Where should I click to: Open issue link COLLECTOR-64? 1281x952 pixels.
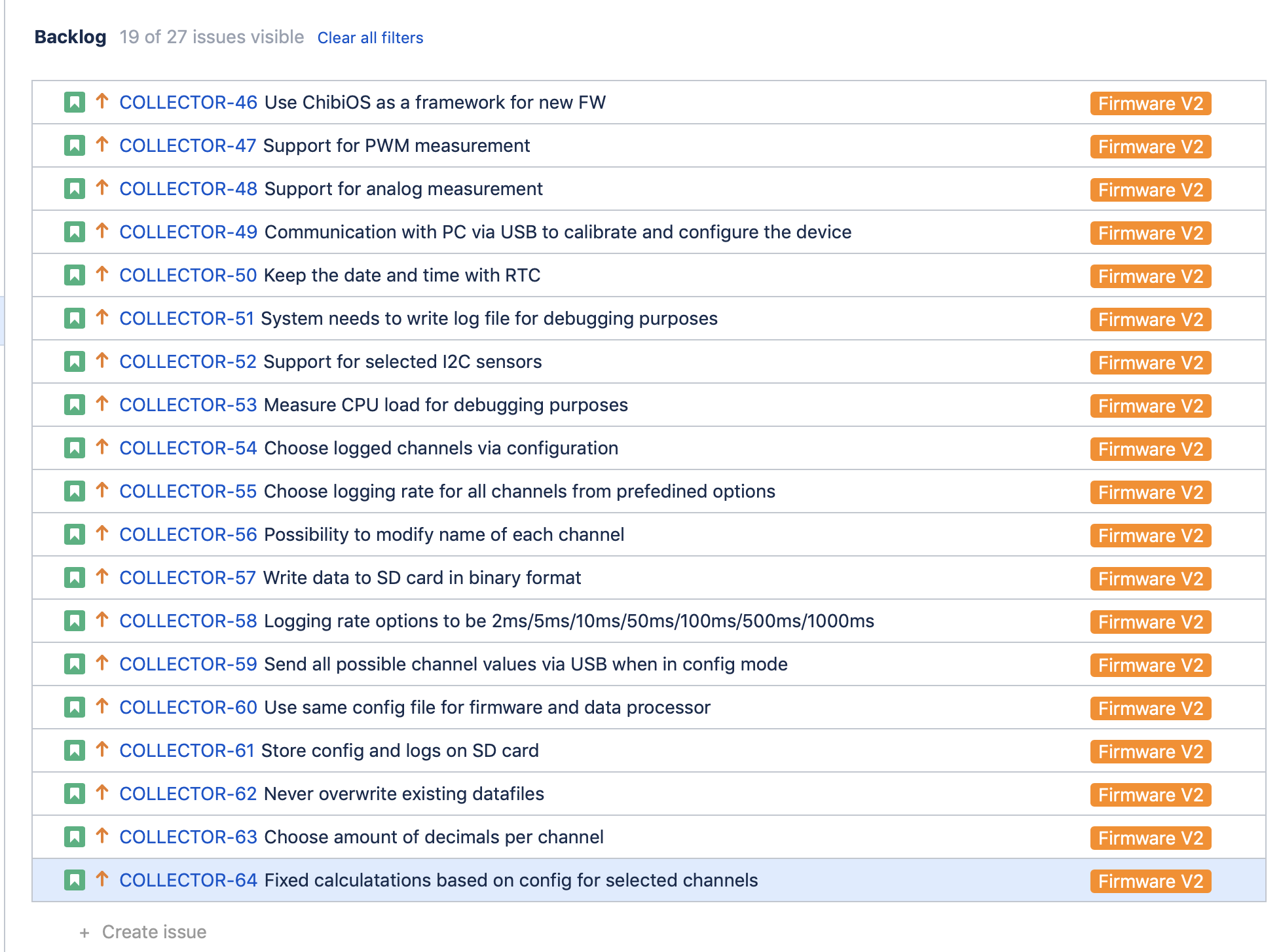(x=189, y=881)
